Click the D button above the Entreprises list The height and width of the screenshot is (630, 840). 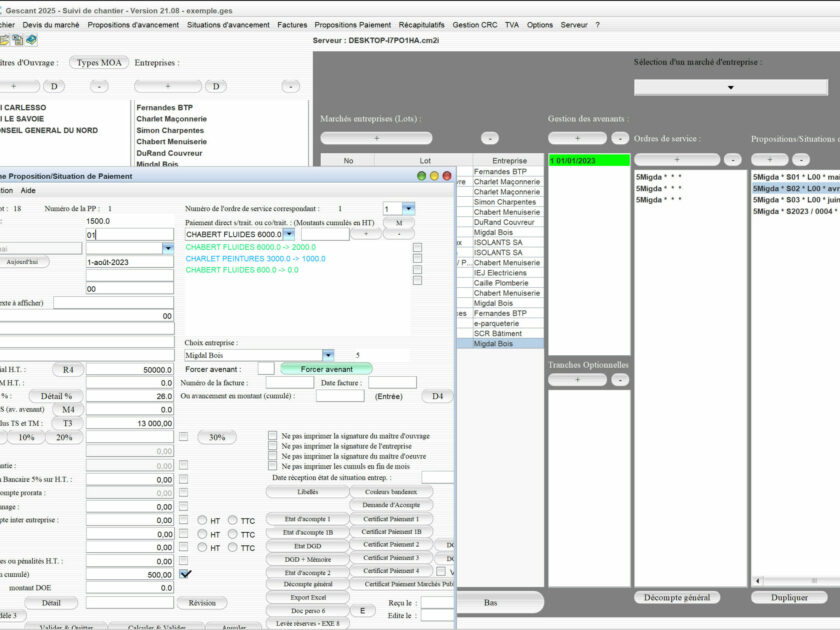click(x=216, y=86)
